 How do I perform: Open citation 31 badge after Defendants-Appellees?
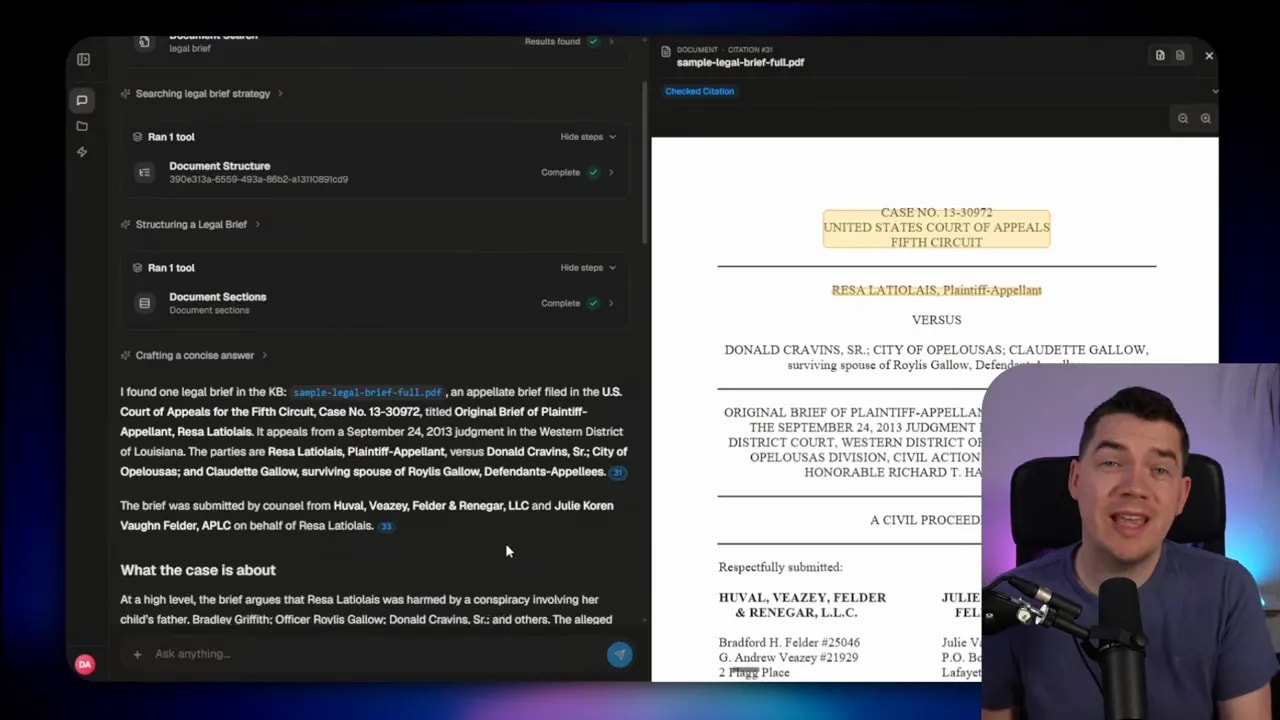(x=618, y=473)
